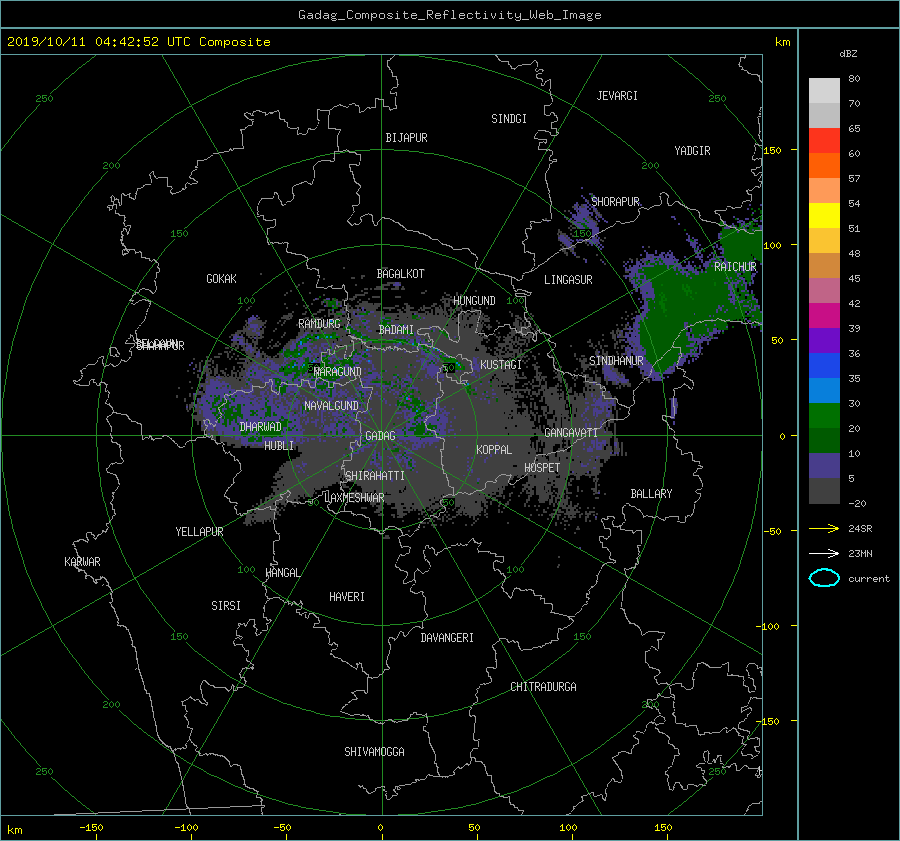Click the yellow 24SR arrow legend icon
The height and width of the screenshot is (841, 900).
click(824, 528)
